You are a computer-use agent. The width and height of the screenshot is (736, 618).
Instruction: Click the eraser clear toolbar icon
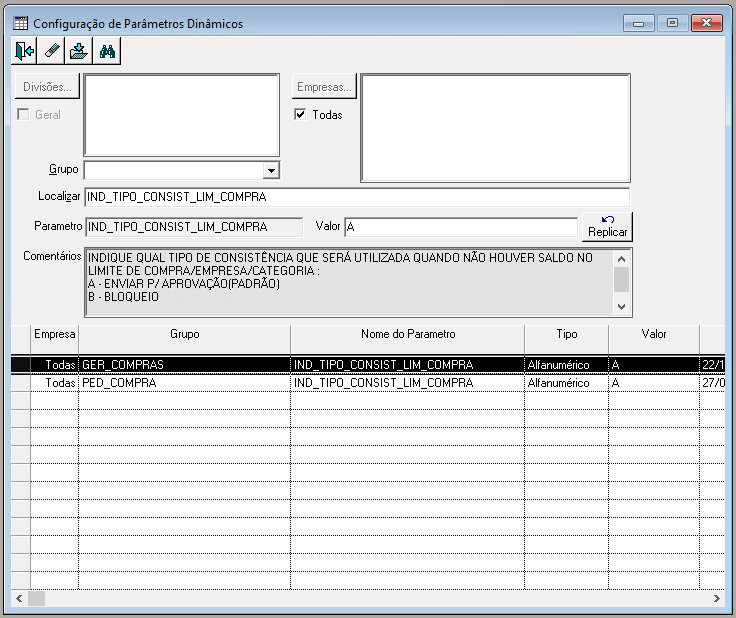tap(52, 51)
